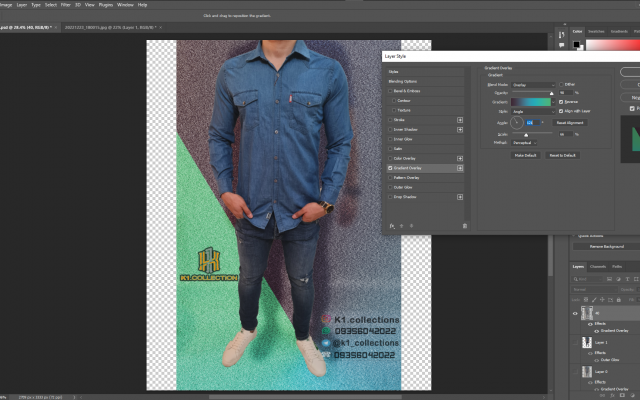Click the prevent artboard auto-nesting lock icon
640x400 pixels.
pos(611,300)
